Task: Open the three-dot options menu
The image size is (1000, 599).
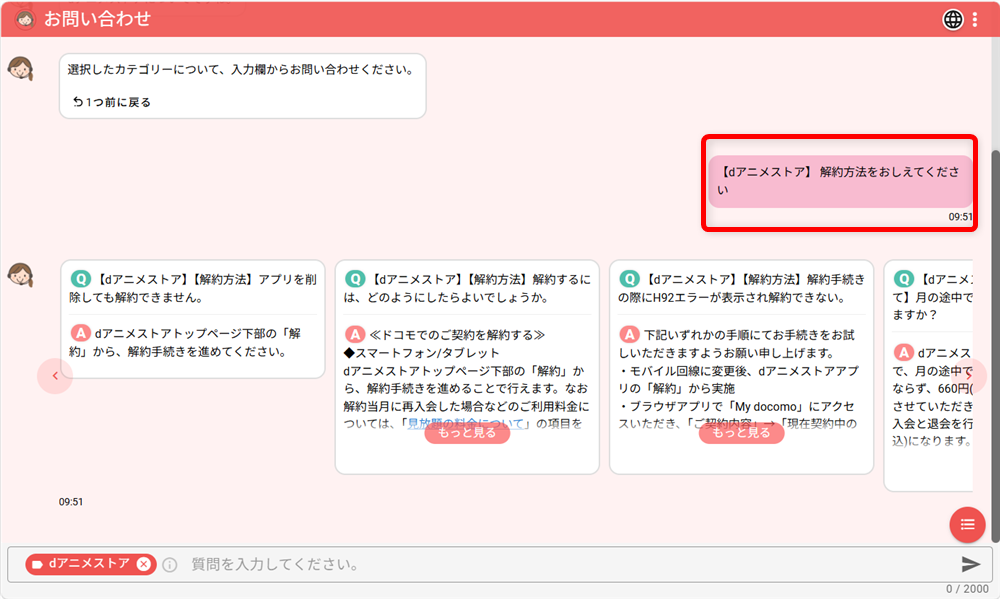Action: click(x=975, y=20)
